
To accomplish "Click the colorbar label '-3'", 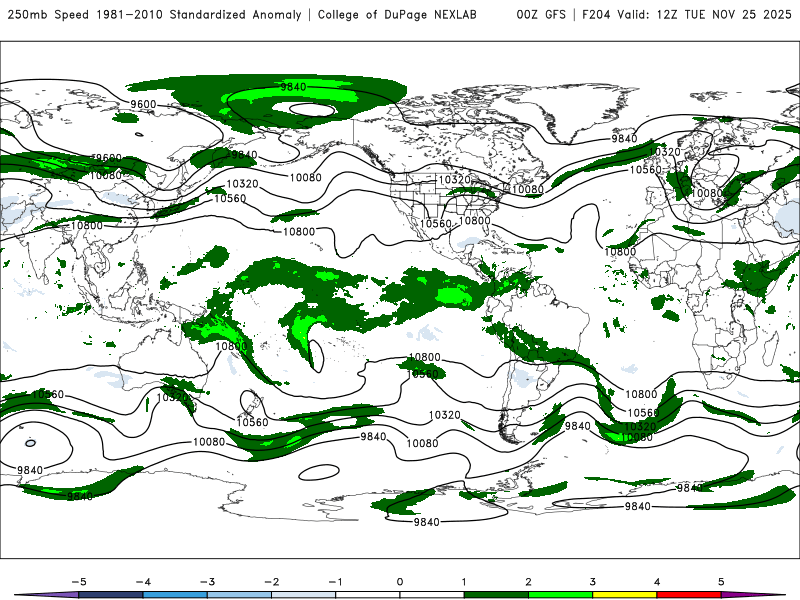I will (207, 582).
